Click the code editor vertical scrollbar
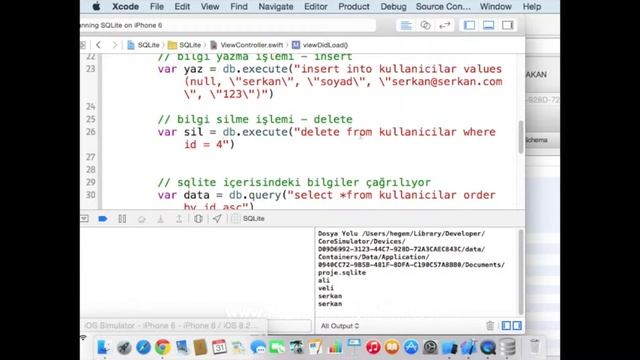640x360 pixels. coord(521,137)
